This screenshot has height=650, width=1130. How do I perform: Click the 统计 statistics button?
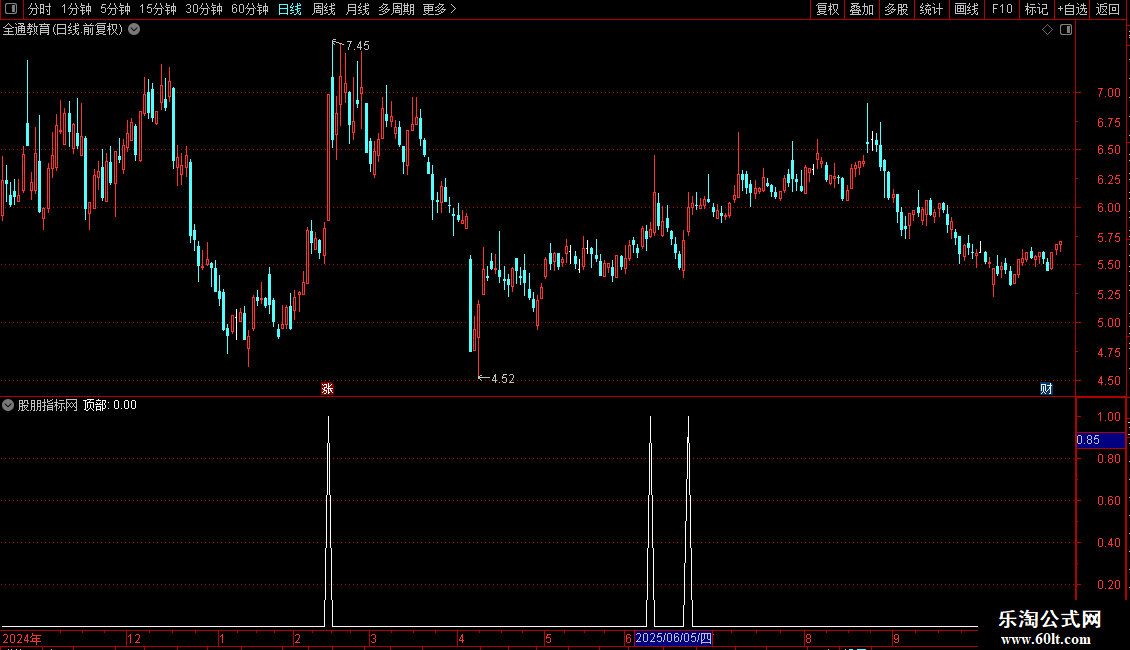tap(930, 9)
